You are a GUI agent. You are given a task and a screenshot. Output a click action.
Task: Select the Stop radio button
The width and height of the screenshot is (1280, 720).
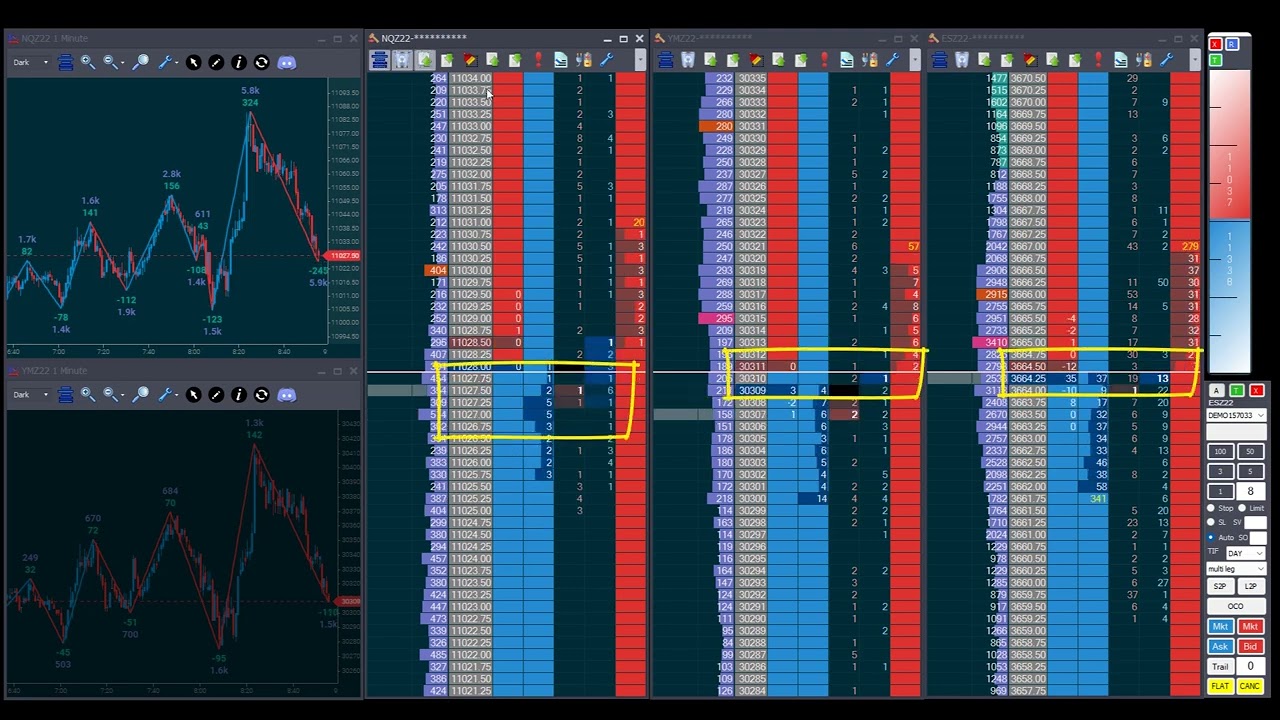[x=1211, y=507]
